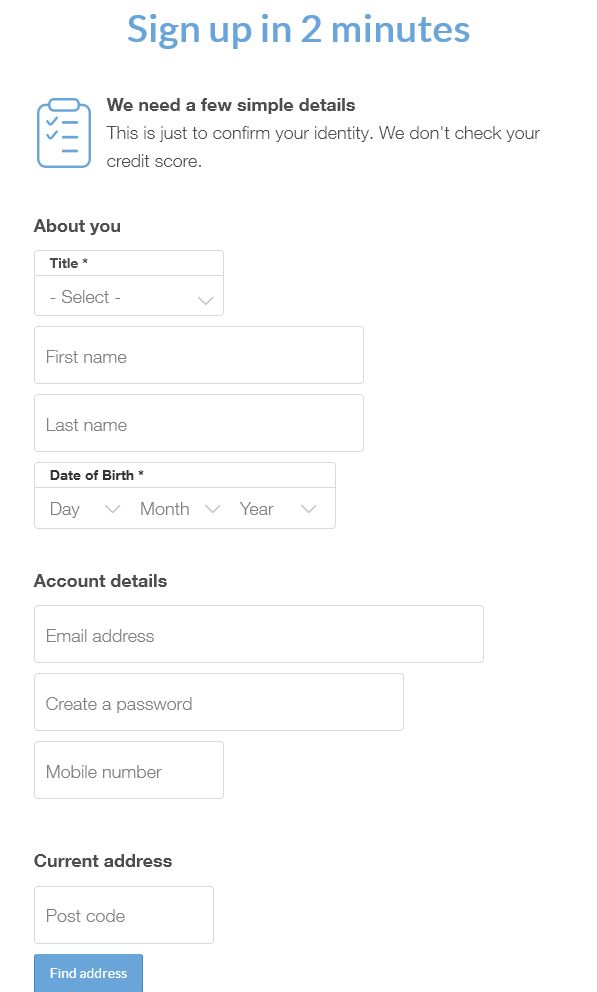
Task: Click the Sign up in 2 minutes heading
Action: pos(298,29)
